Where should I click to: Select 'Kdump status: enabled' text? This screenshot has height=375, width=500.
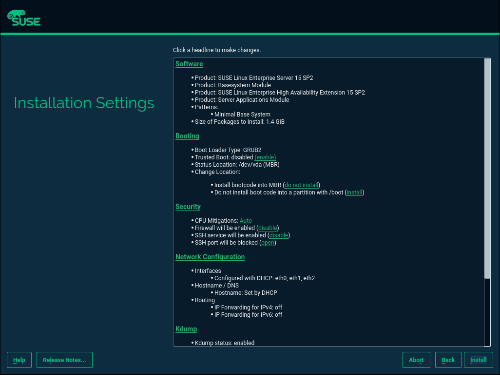[x=224, y=343]
